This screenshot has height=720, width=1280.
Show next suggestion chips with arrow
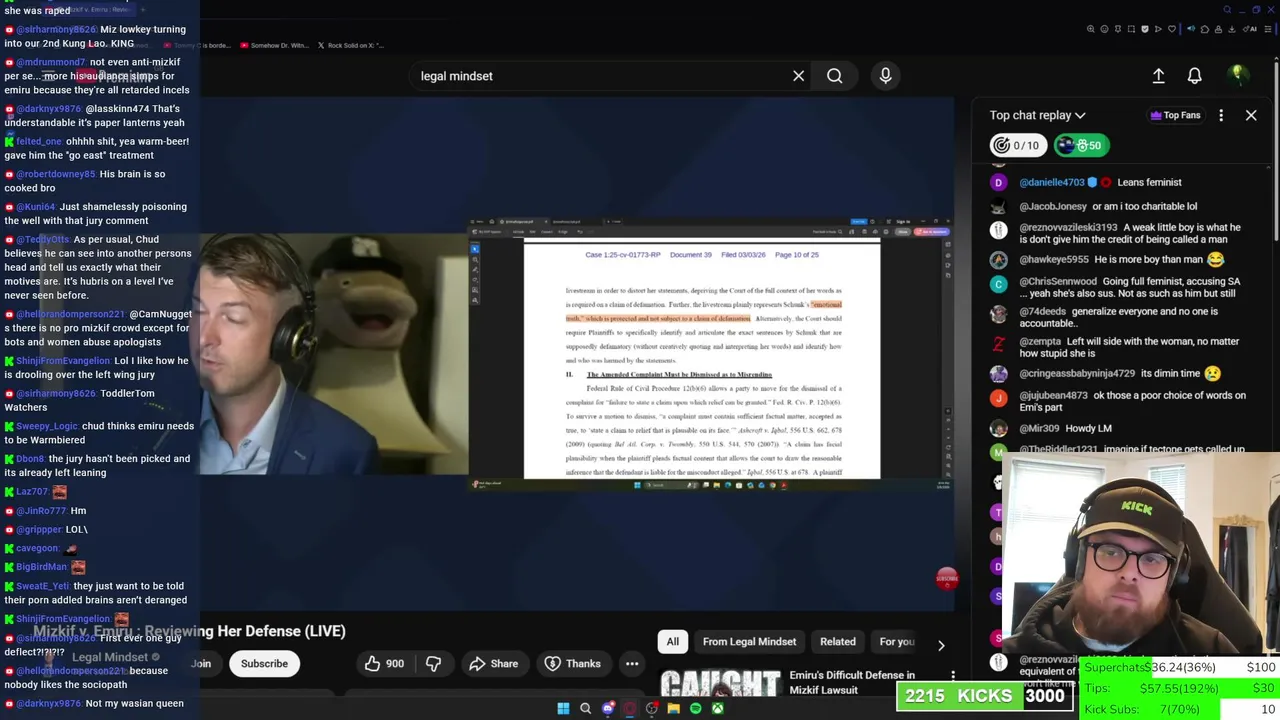(940, 645)
